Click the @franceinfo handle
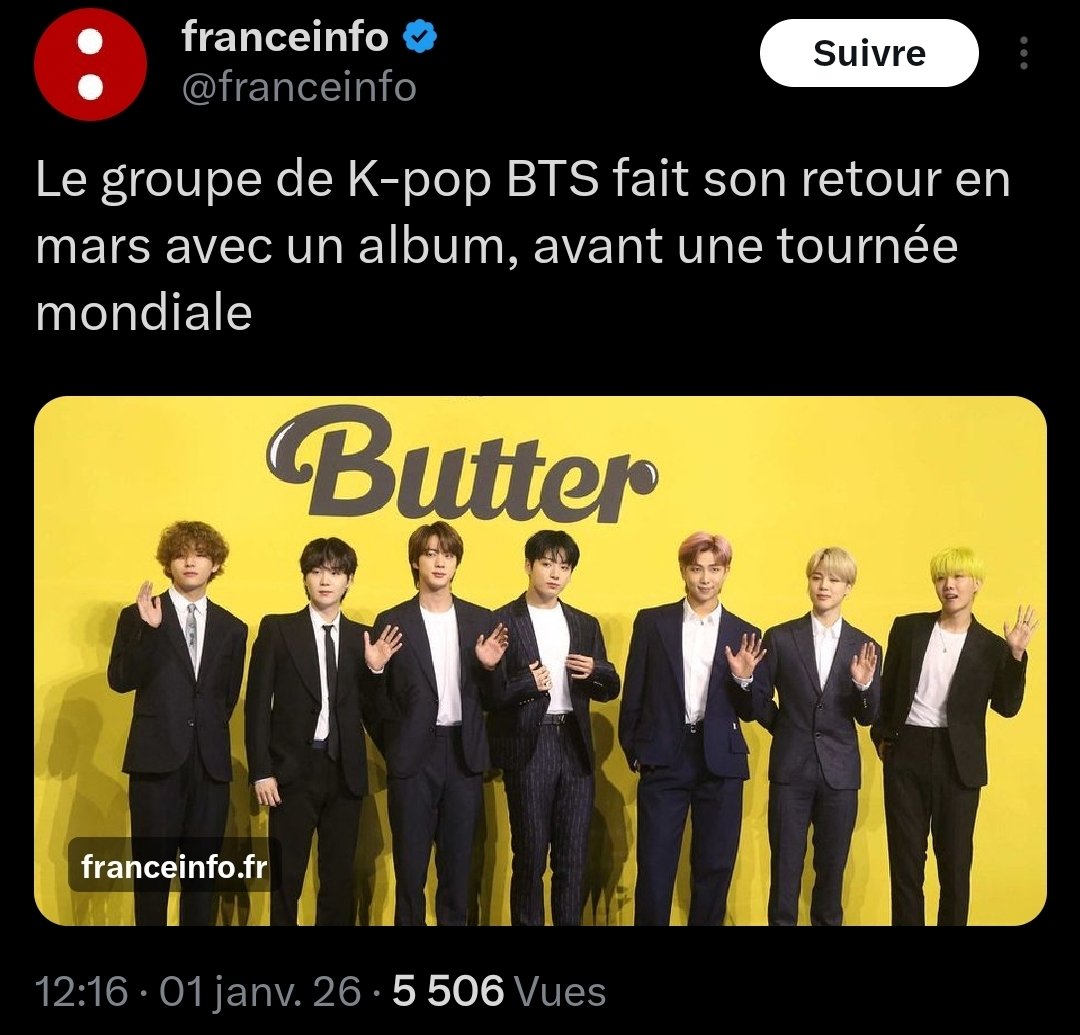 click(299, 87)
